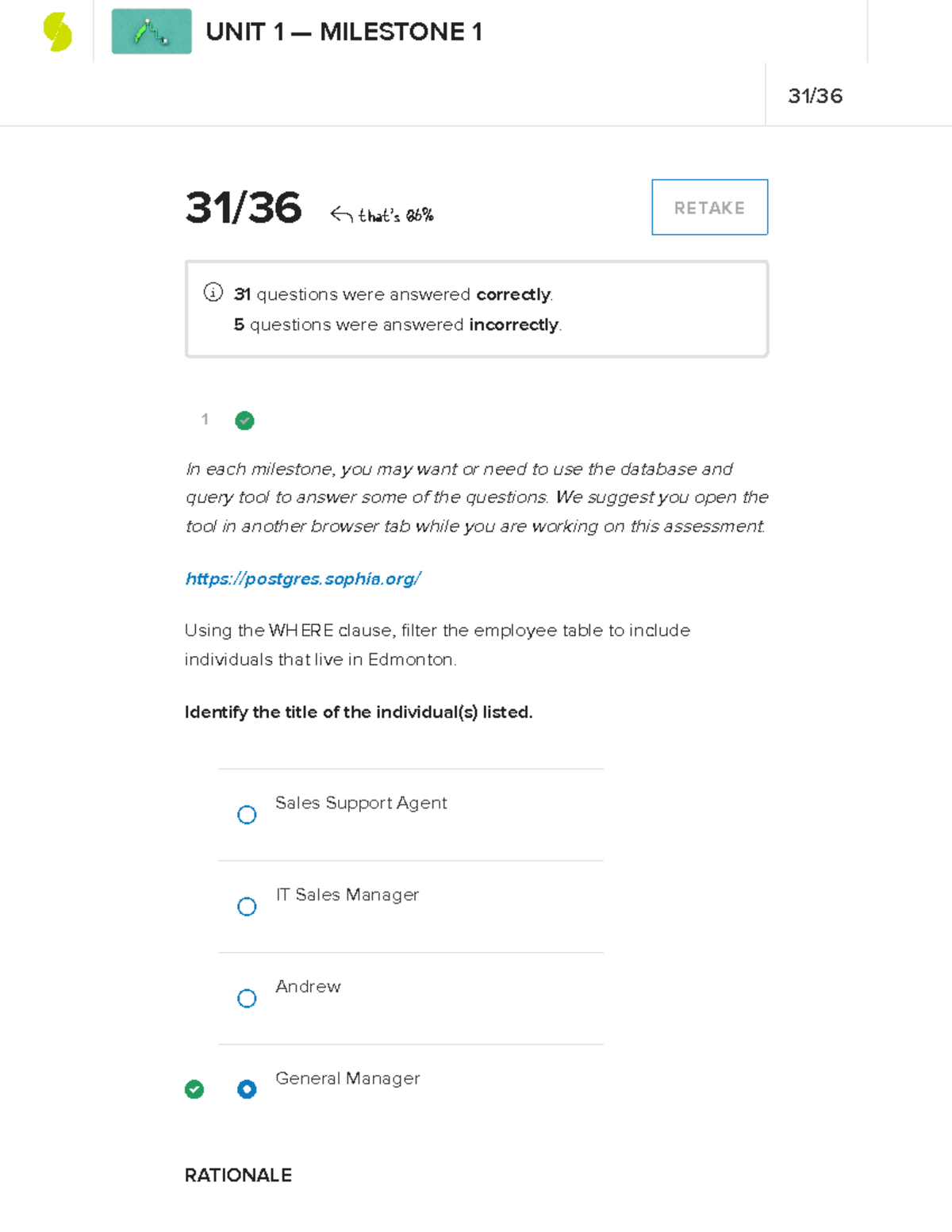This screenshot has width=952, height=1232.
Task: Click the large 31/36 score heading
Action: [243, 208]
